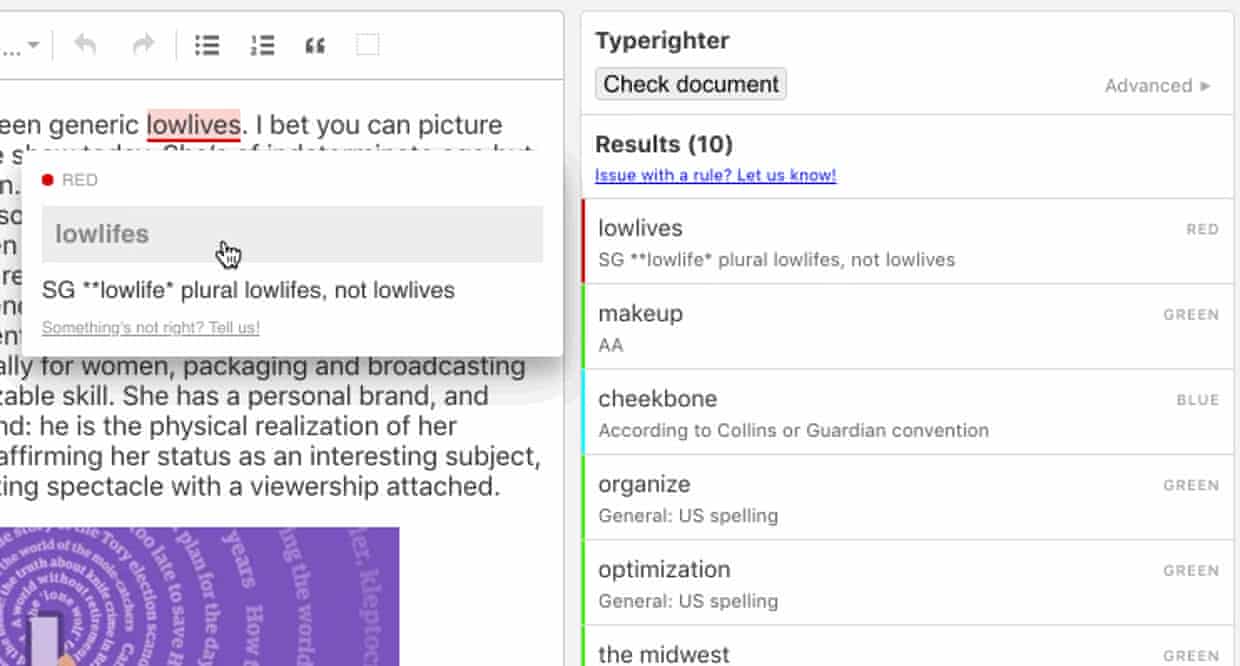
Task: Open the truncated style dropdown in toolbar
Action: [x=22, y=45]
